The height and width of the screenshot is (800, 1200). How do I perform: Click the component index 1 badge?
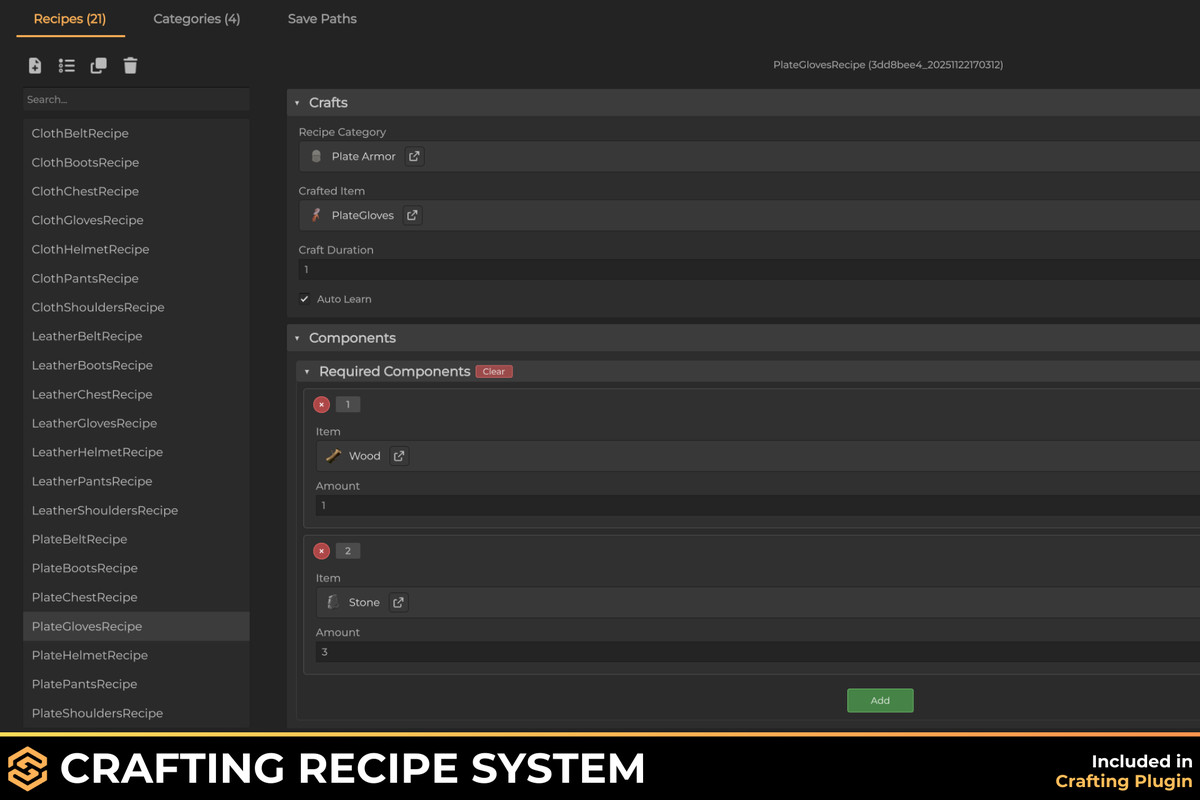[348, 404]
